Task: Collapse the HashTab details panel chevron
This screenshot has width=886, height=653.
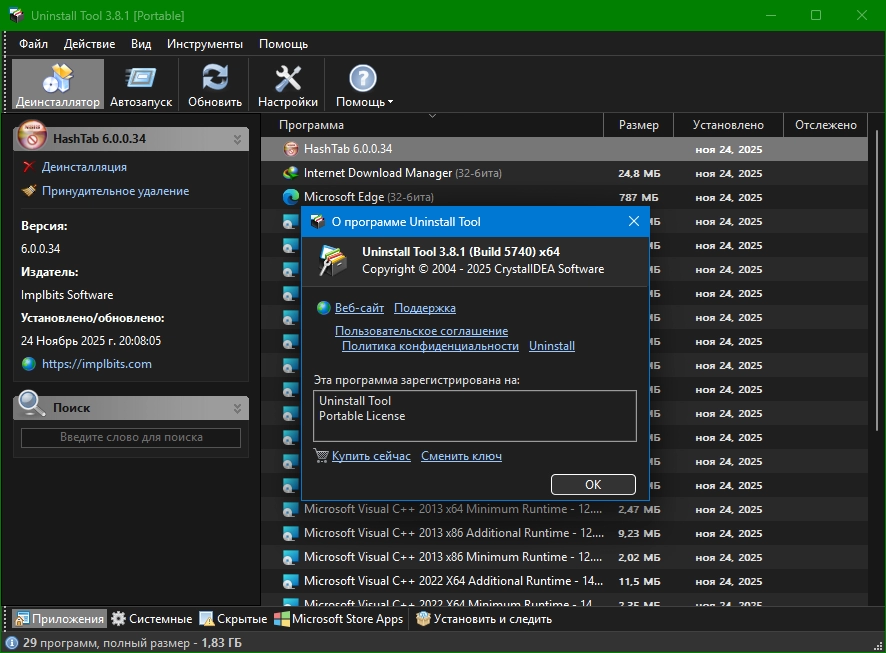Action: point(238,139)
